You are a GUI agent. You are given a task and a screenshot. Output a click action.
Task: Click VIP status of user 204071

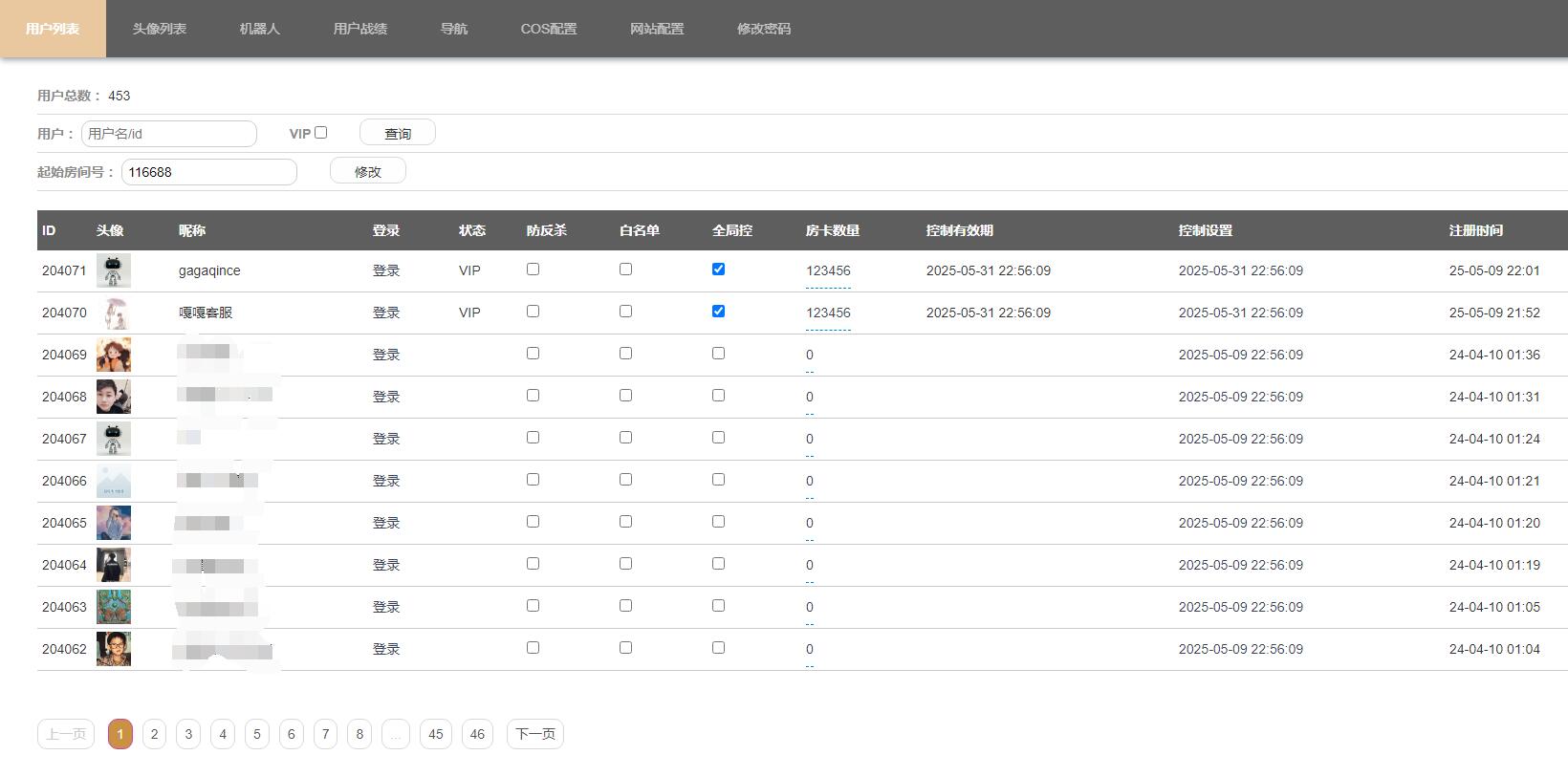[x=469, y=270]
